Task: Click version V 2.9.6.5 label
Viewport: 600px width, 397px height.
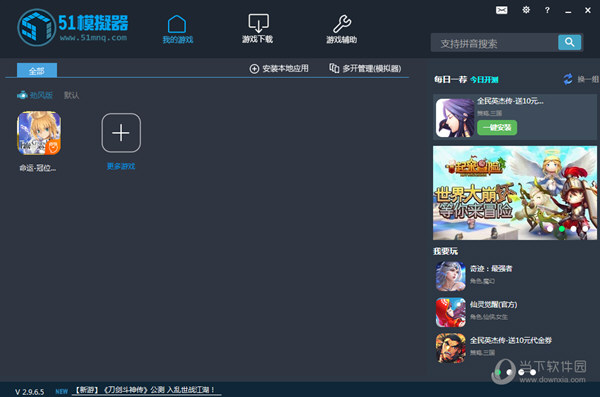Action: coord(29,392)
